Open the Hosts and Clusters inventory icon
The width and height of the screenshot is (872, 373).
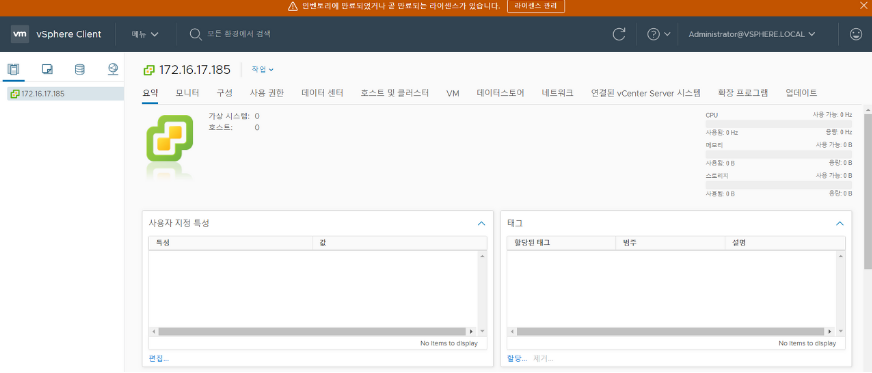[13, 69]
